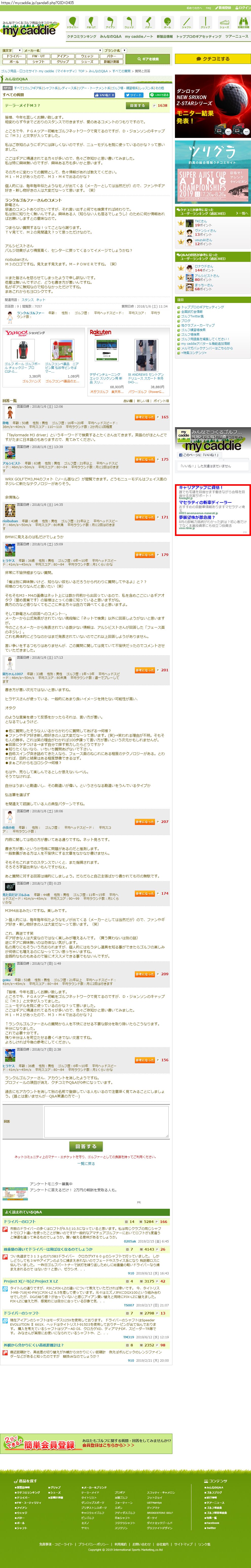Choose the ウェッジ club icon
Image resolution: width=251 pixels, height=1568 pixels.
click(x=129, y=23)
